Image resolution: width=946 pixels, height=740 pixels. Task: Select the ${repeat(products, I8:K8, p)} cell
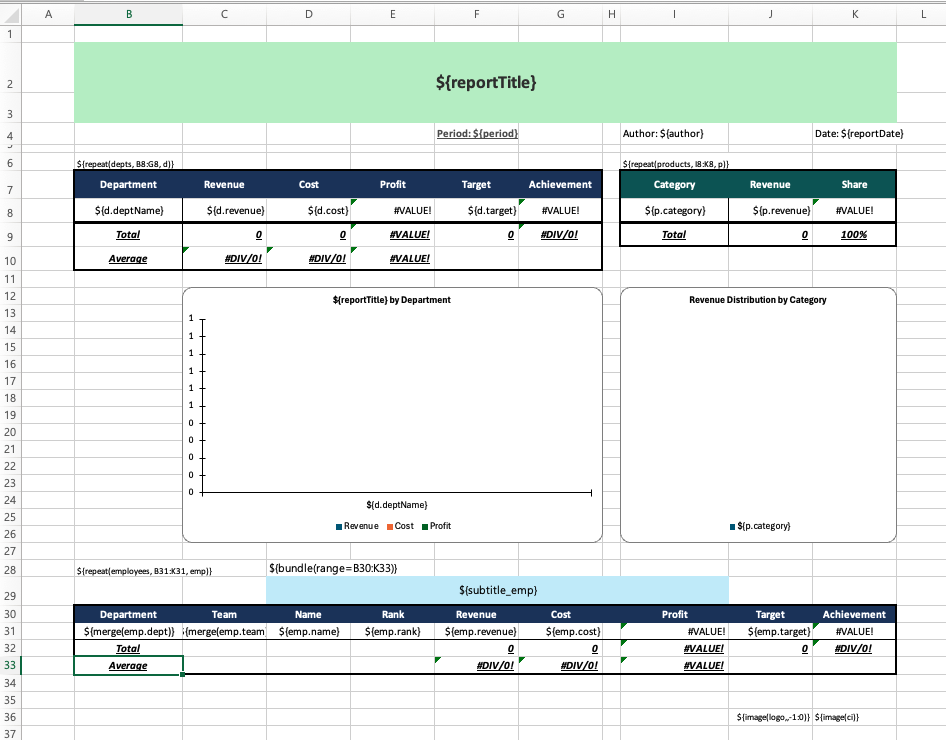pos(674,163)
